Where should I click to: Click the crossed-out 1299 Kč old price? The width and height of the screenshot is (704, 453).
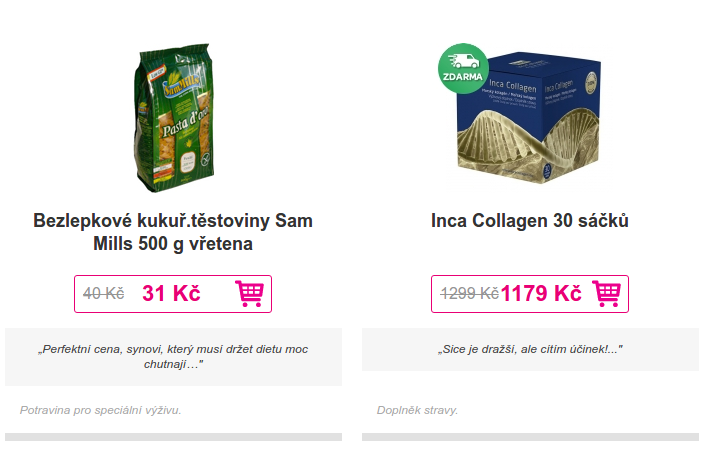pos(469,294)
